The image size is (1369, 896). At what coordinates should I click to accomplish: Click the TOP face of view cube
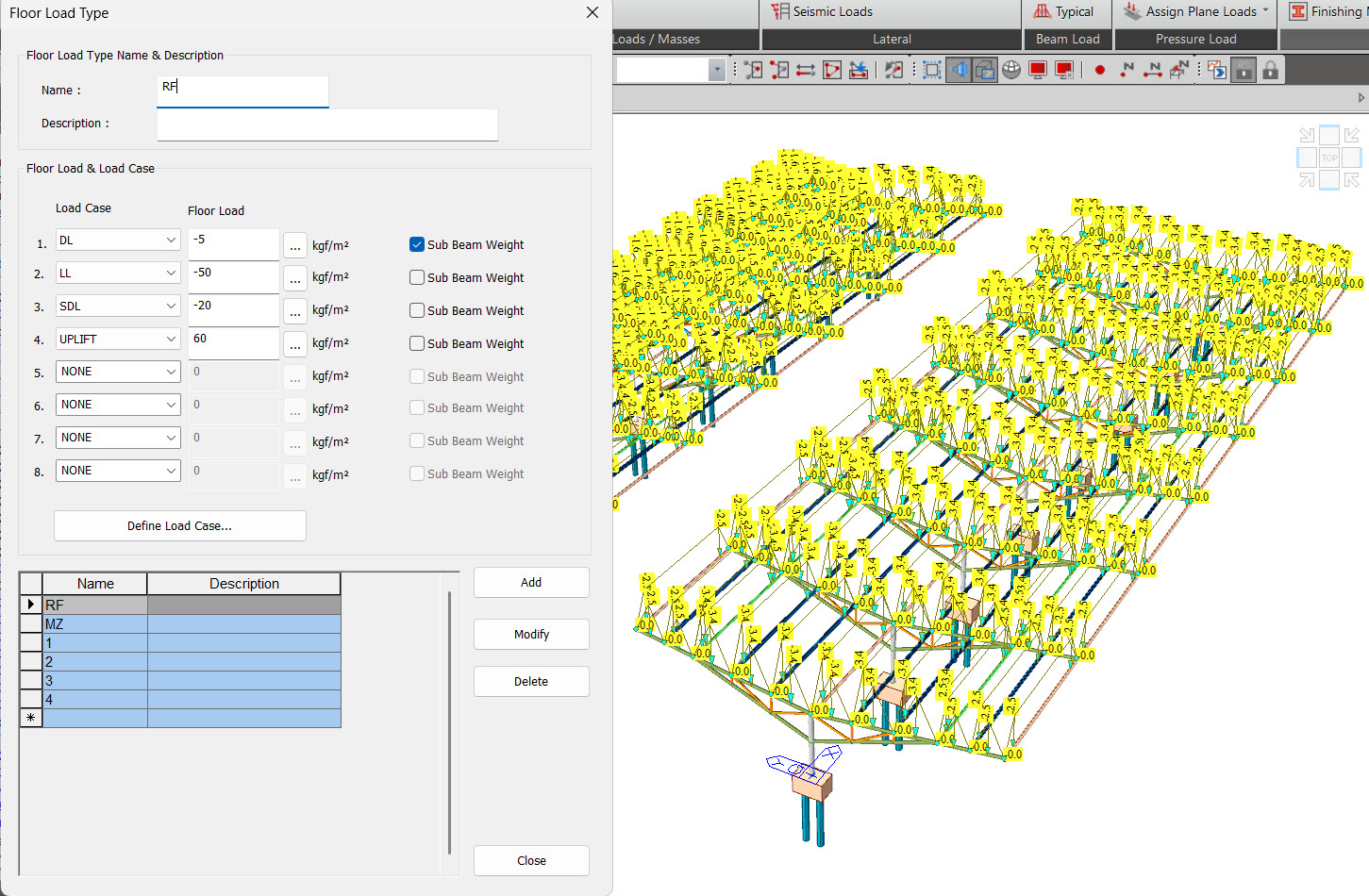[1329, 158]
